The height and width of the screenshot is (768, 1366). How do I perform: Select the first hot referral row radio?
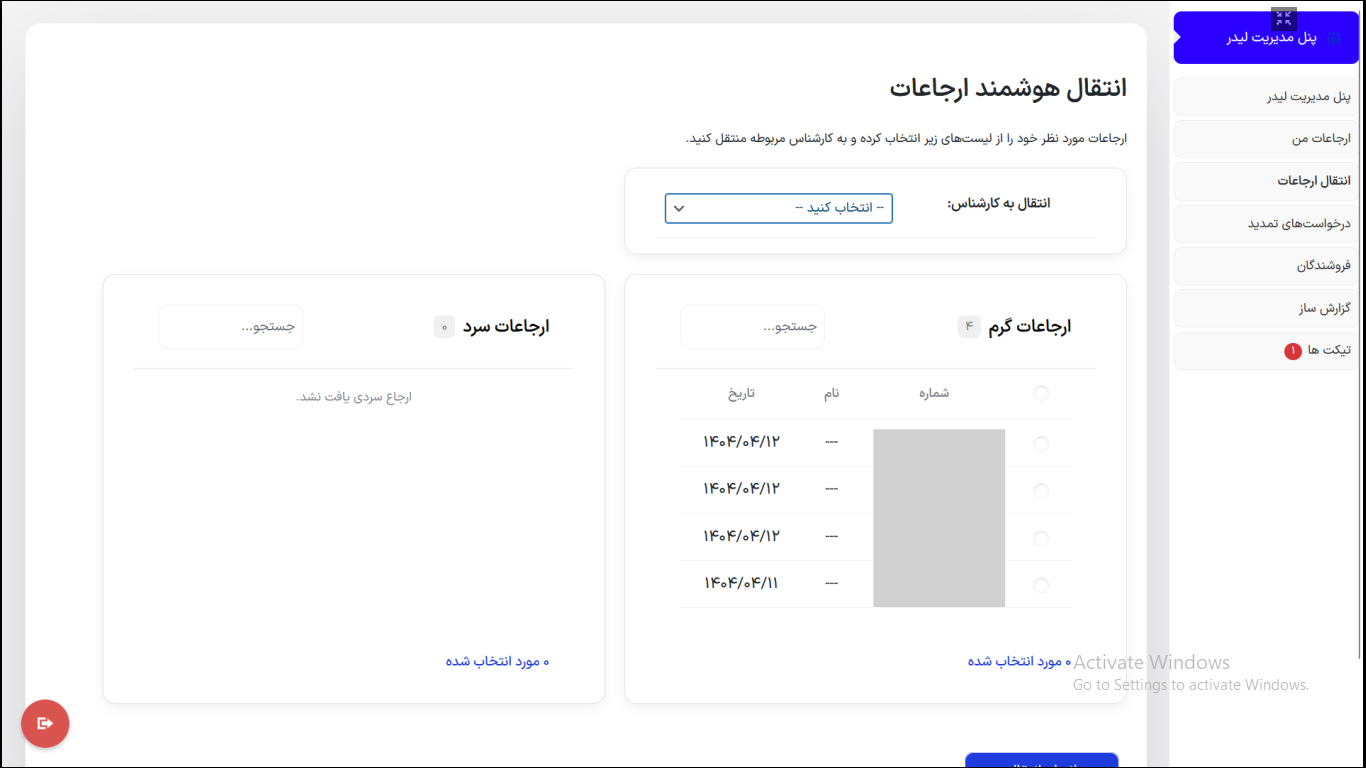1041,443
